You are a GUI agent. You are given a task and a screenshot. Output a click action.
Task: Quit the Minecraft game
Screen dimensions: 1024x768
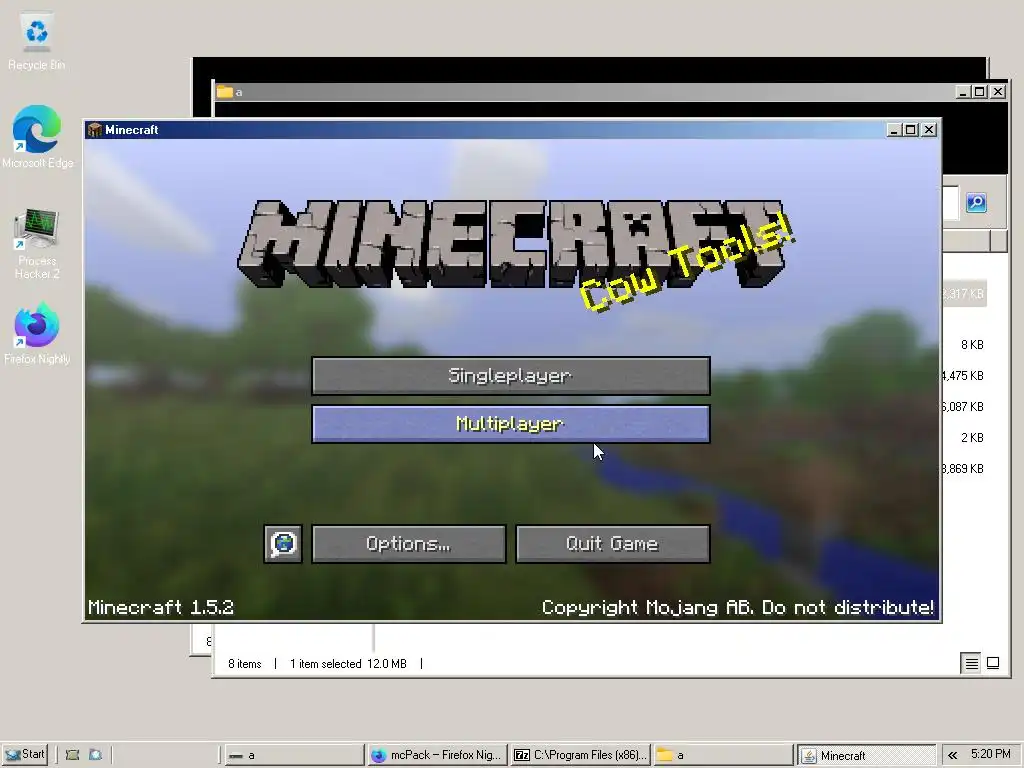point(613,543)
